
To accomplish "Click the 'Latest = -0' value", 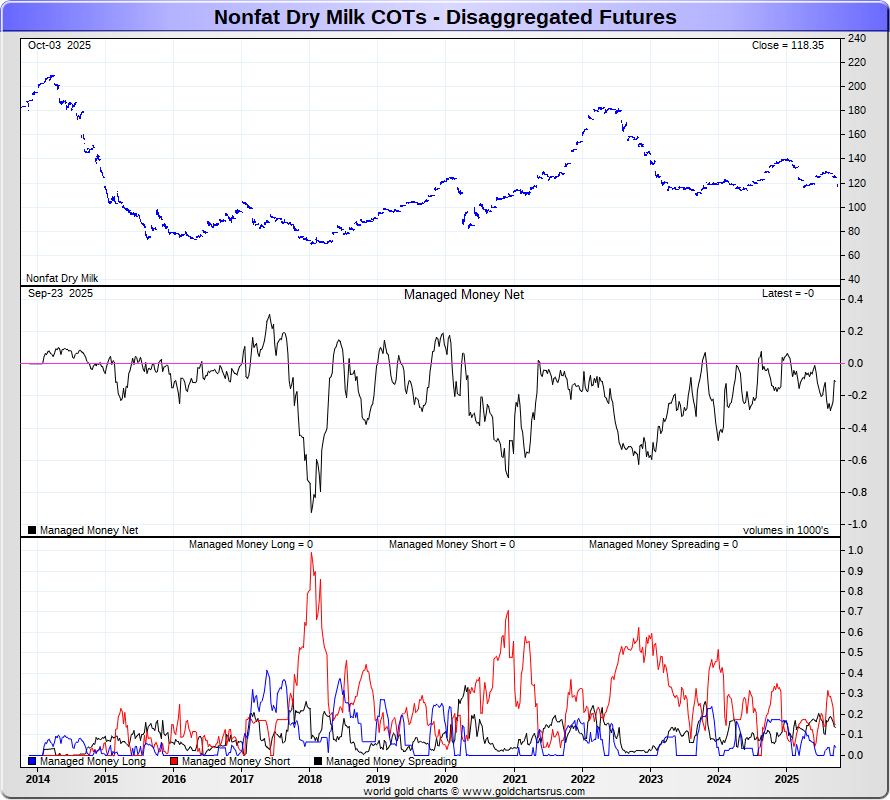I will (x=788, y=294).
